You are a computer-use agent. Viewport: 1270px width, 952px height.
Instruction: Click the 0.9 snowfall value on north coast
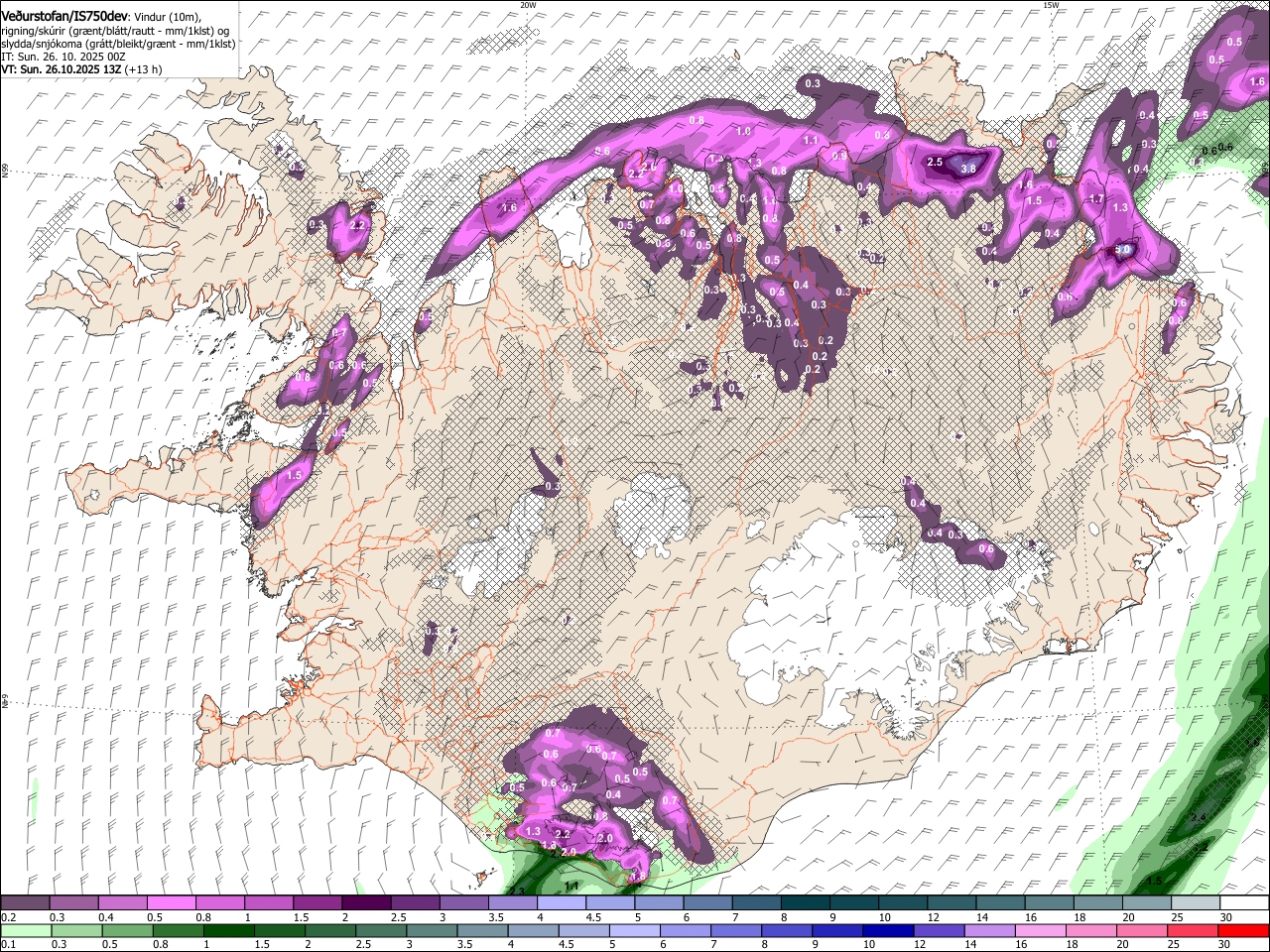(x=839, y=156)
